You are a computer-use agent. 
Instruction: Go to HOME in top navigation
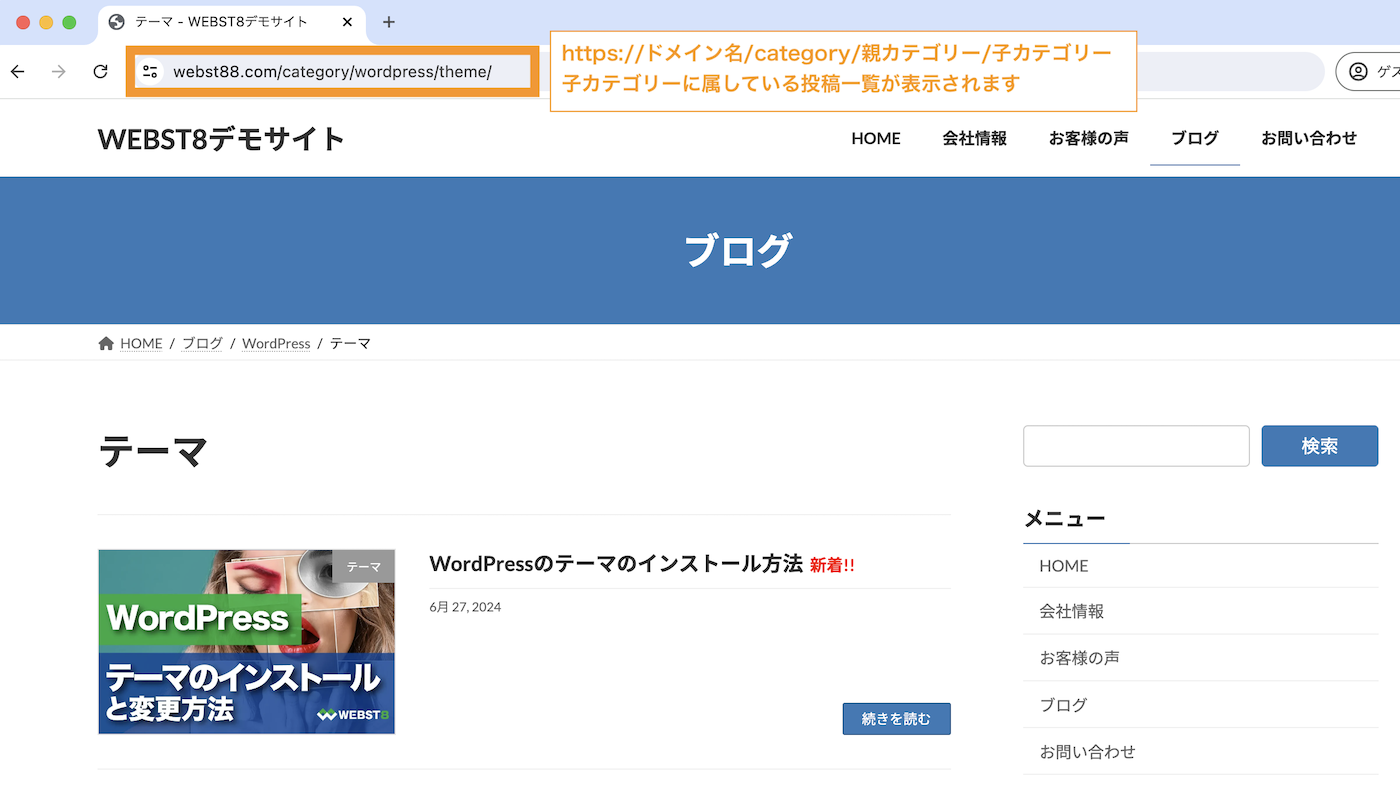point(876,139)
